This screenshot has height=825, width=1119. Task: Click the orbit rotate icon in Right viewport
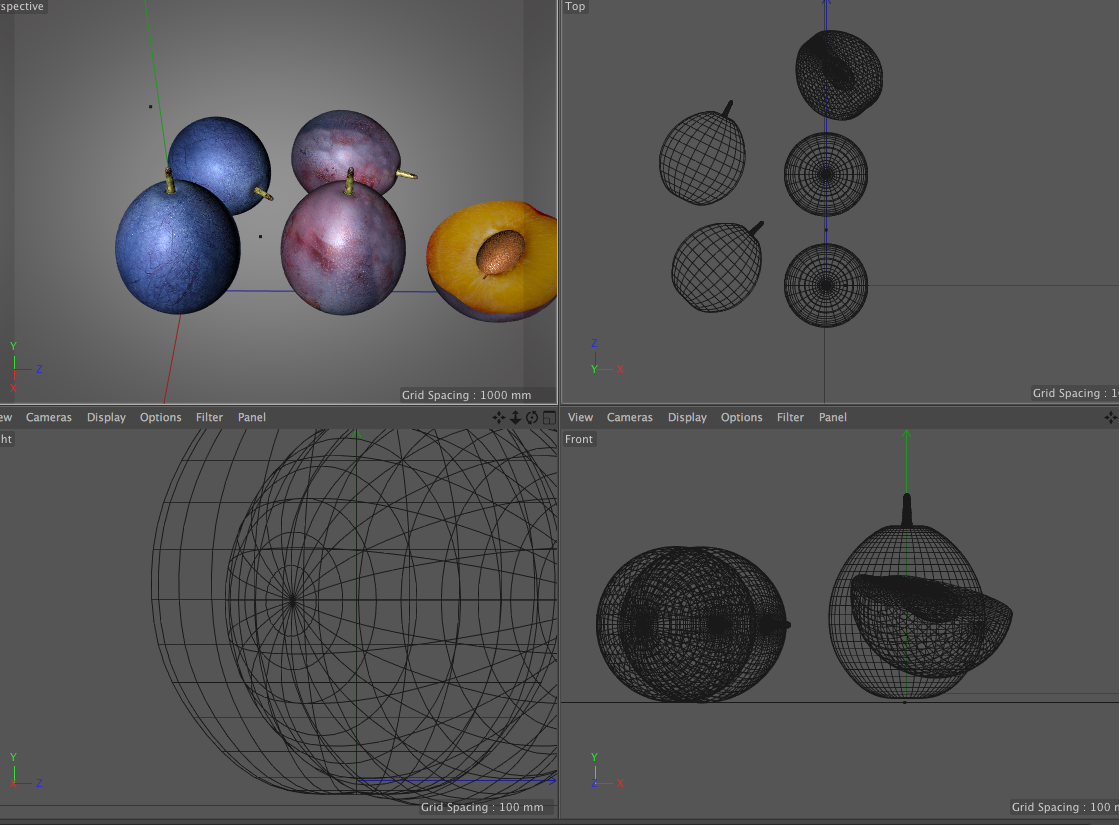pos(532,418)
